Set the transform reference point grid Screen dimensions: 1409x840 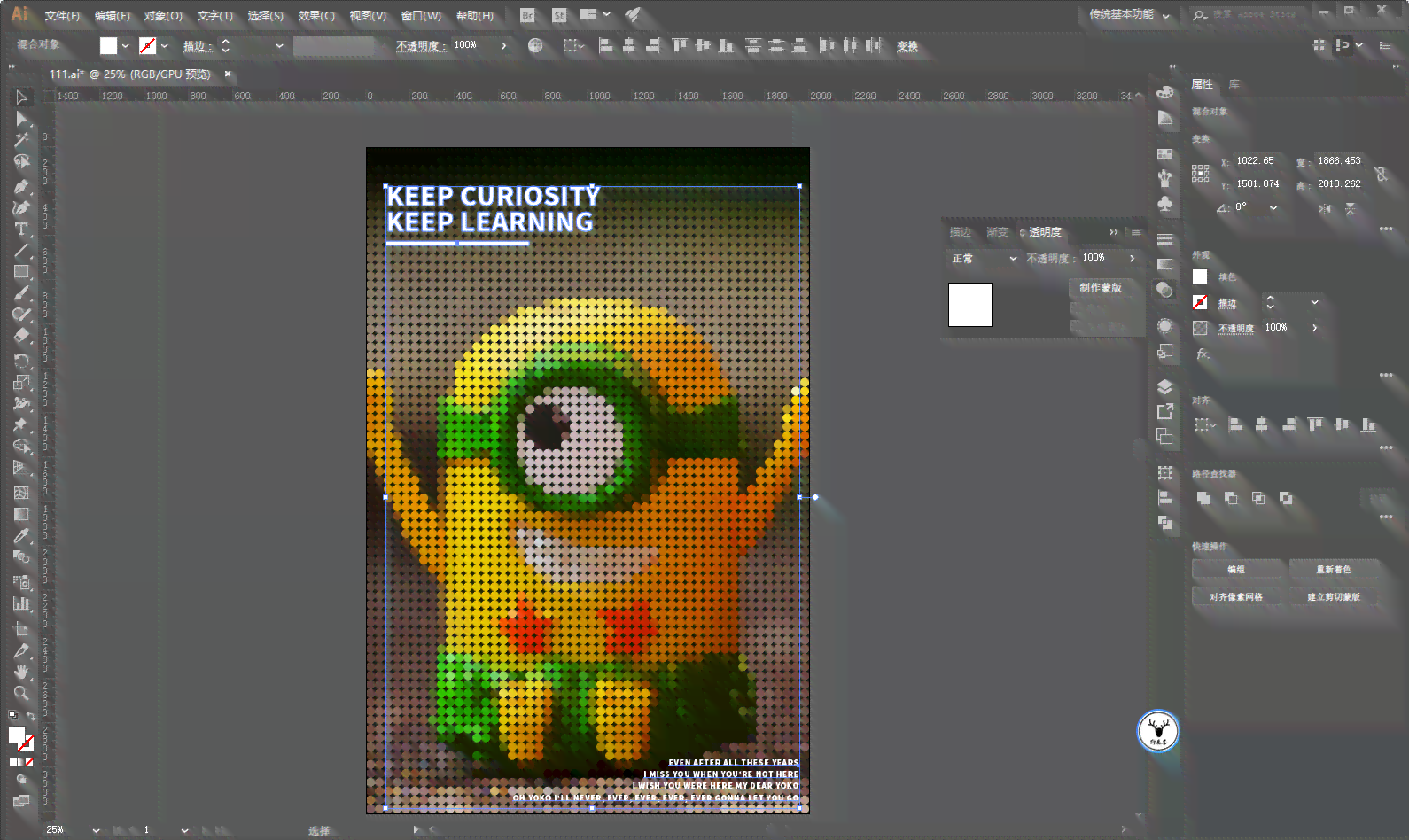pos(1201,174)
